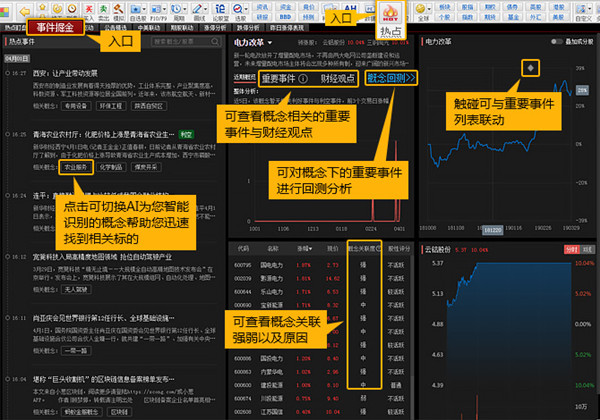Click the search magnifier in 热点事件 panel
The height and width of the screenshot is (420, 600).
click(x=215, y=41)
